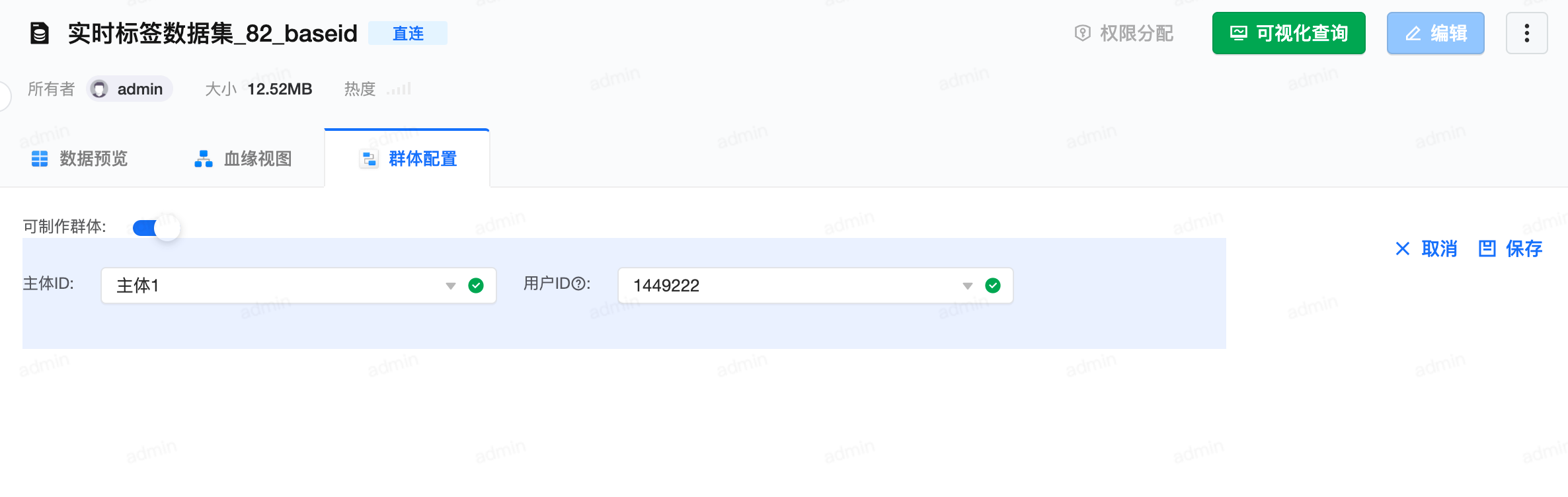
Task: Switch to the 数据预览 tab
Action: [x=79, y=159]
